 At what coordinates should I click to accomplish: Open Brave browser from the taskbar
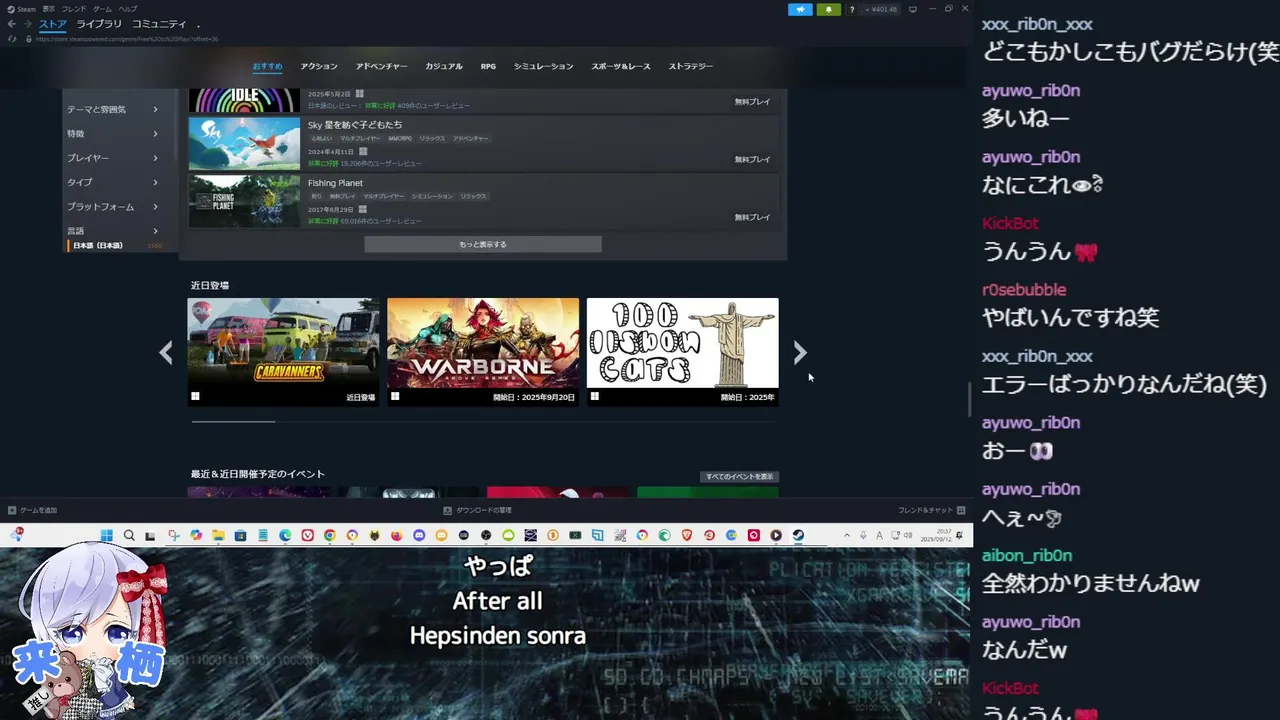pyautogui.click(x=686, y=536)
